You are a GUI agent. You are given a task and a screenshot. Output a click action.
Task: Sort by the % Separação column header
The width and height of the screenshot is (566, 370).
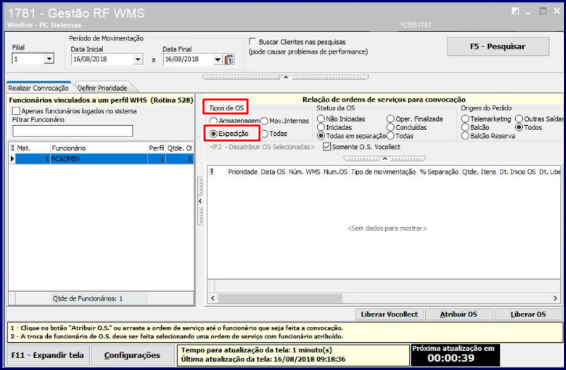[439, 172]
